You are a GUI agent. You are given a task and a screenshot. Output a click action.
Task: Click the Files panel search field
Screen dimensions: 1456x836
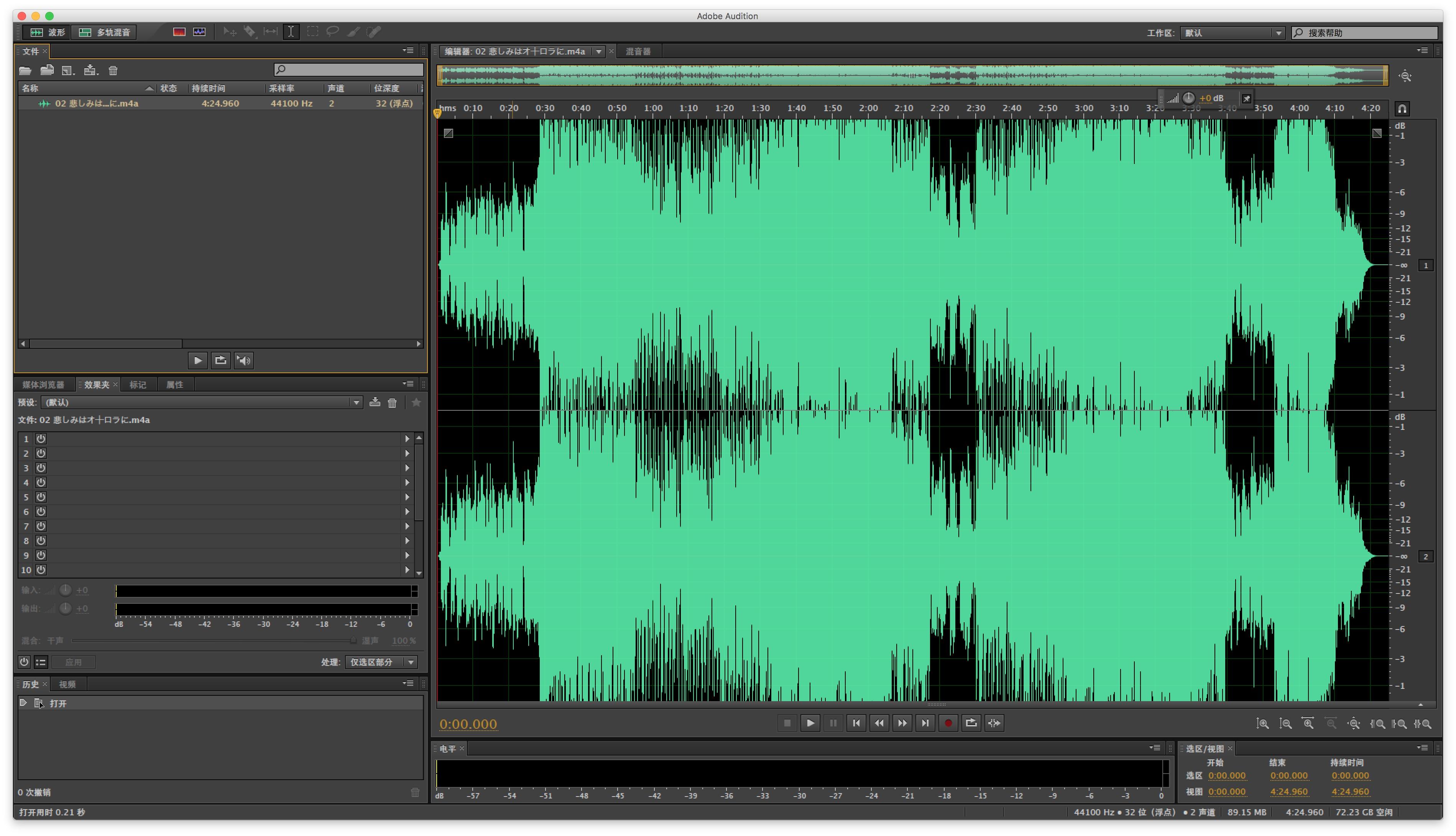(348, 69)
